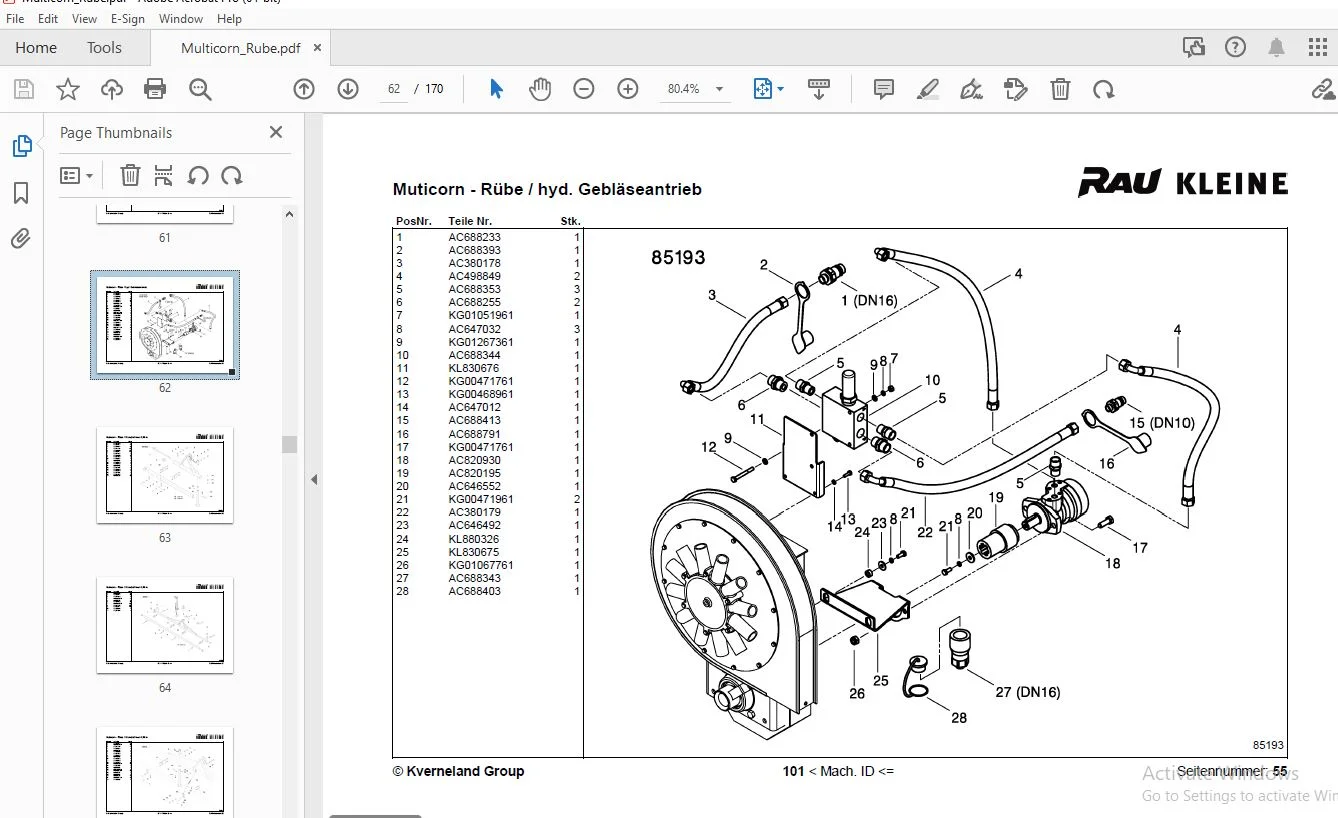Viewport: 1338px width, 818px height.
Task: Zoom out with the minus circle icon
Action: 584,89
